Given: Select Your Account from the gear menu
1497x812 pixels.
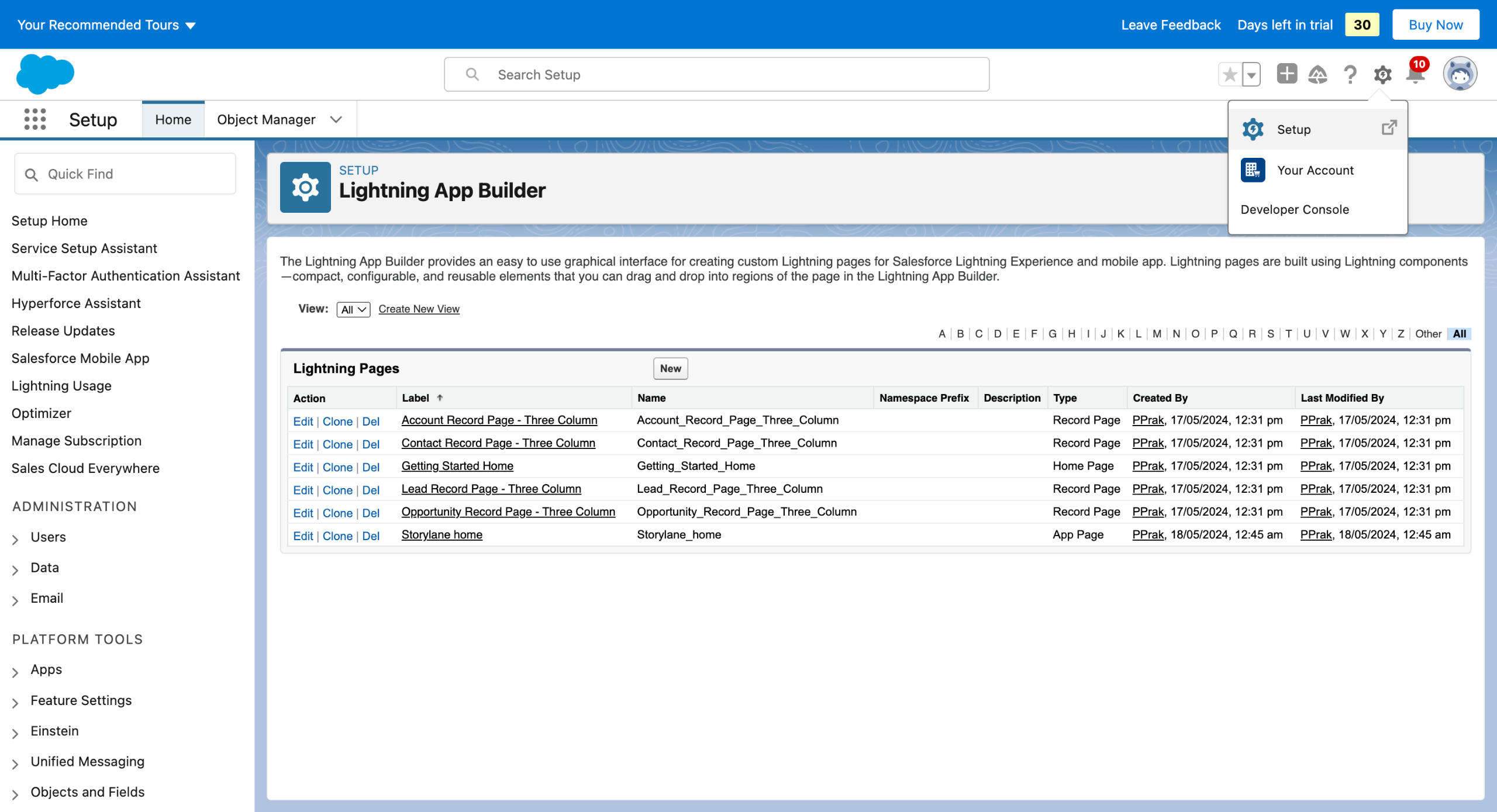Looking at the screenshot, I should tap(1317, 170).
